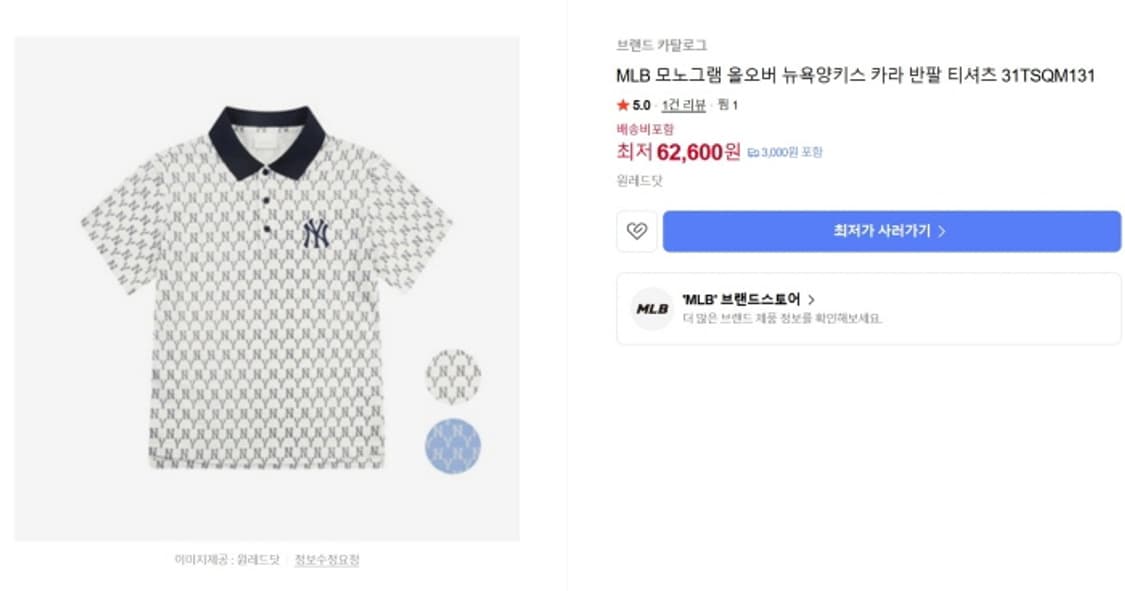
Task: Select the white monogram color swatch
Action: point(453,377)
